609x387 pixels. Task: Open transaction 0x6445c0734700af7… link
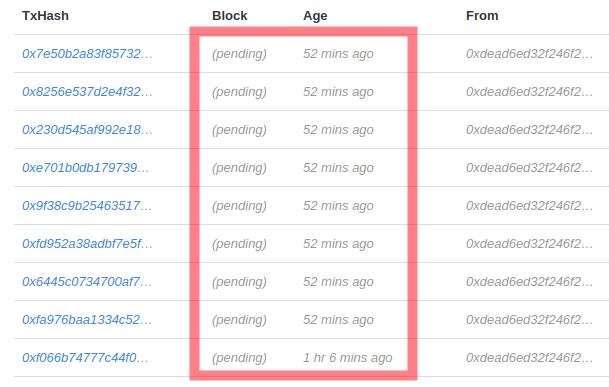87,282
